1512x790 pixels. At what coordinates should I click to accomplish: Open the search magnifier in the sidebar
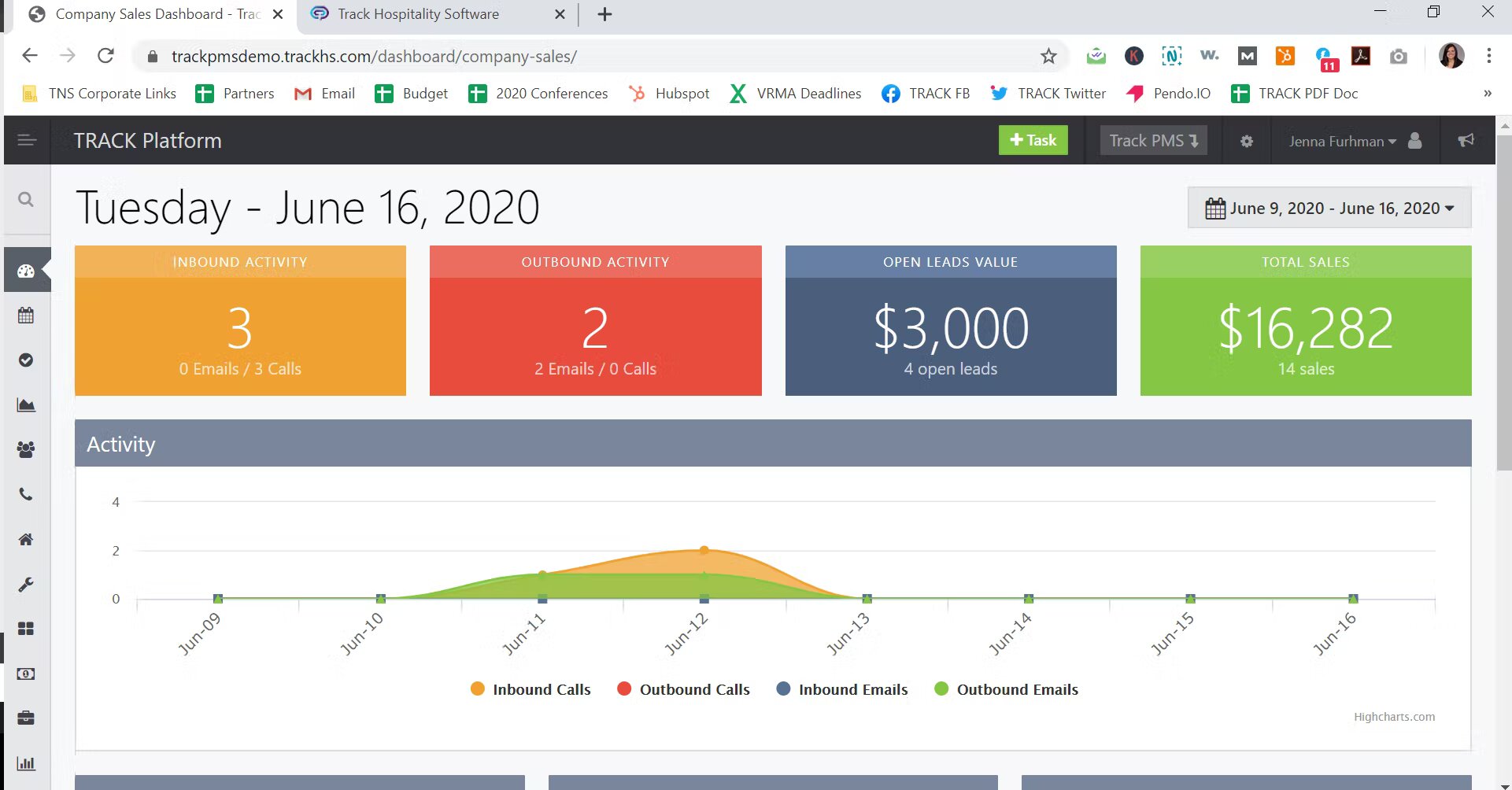[26, 199]
